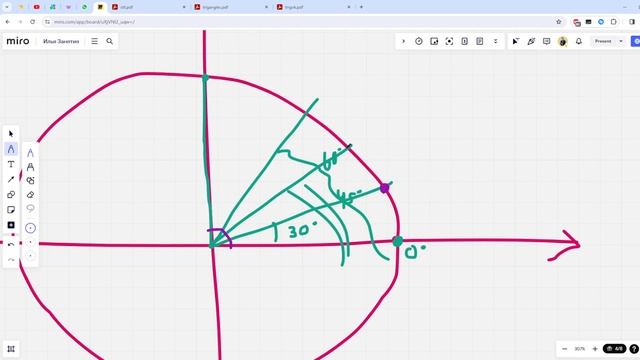This screenshot has width=640, height=360.
Task: Zoom in with the plus button
Action: [x=595, y=349]
